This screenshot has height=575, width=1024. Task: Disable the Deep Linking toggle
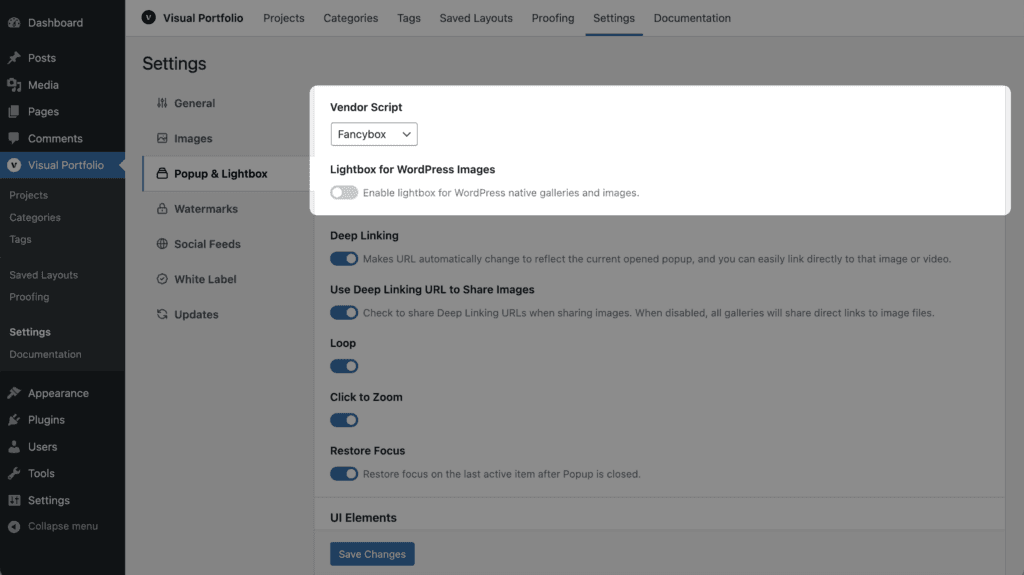344,259
